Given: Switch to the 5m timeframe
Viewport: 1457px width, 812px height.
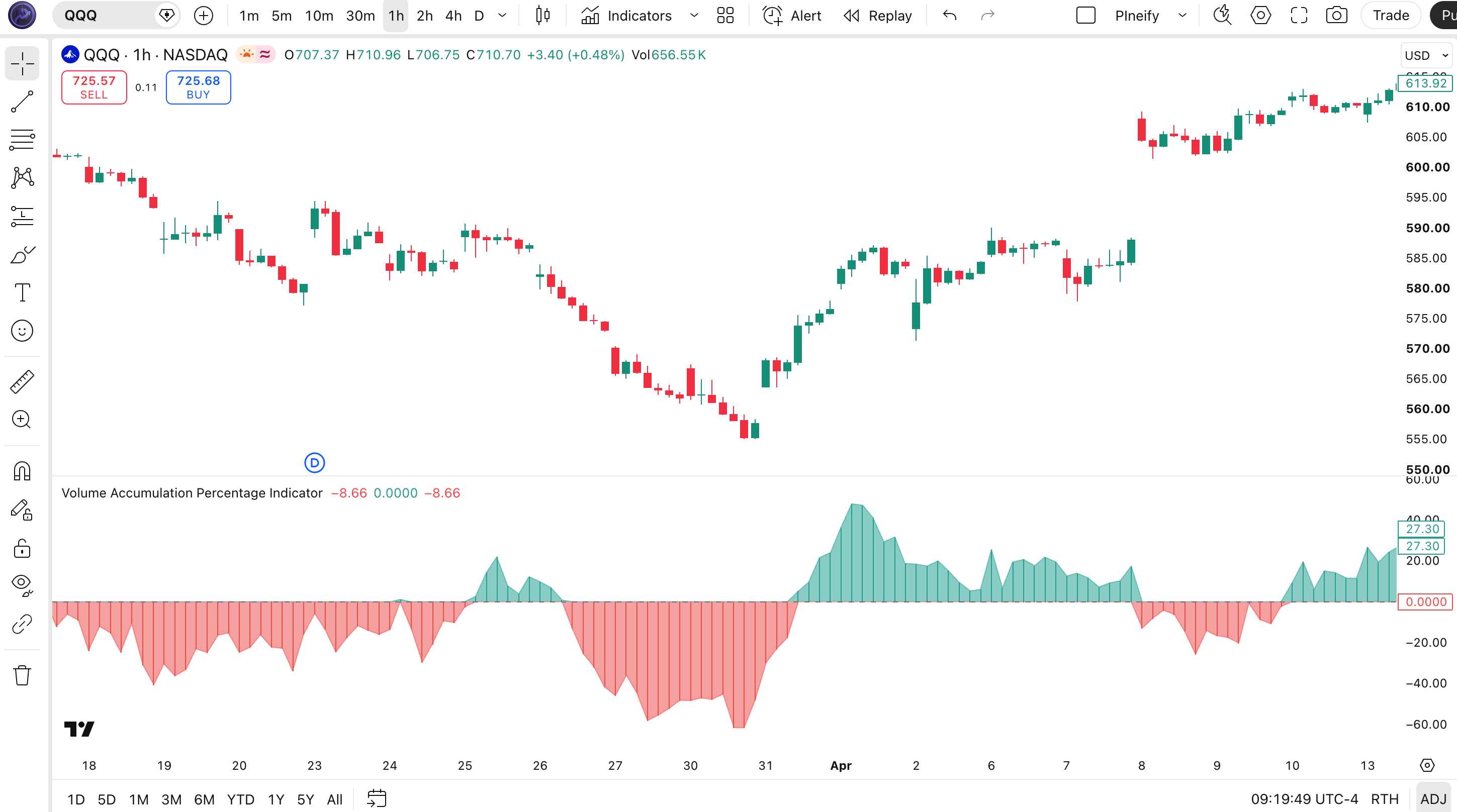Looking at the screenshot, I should coord(282,15).
